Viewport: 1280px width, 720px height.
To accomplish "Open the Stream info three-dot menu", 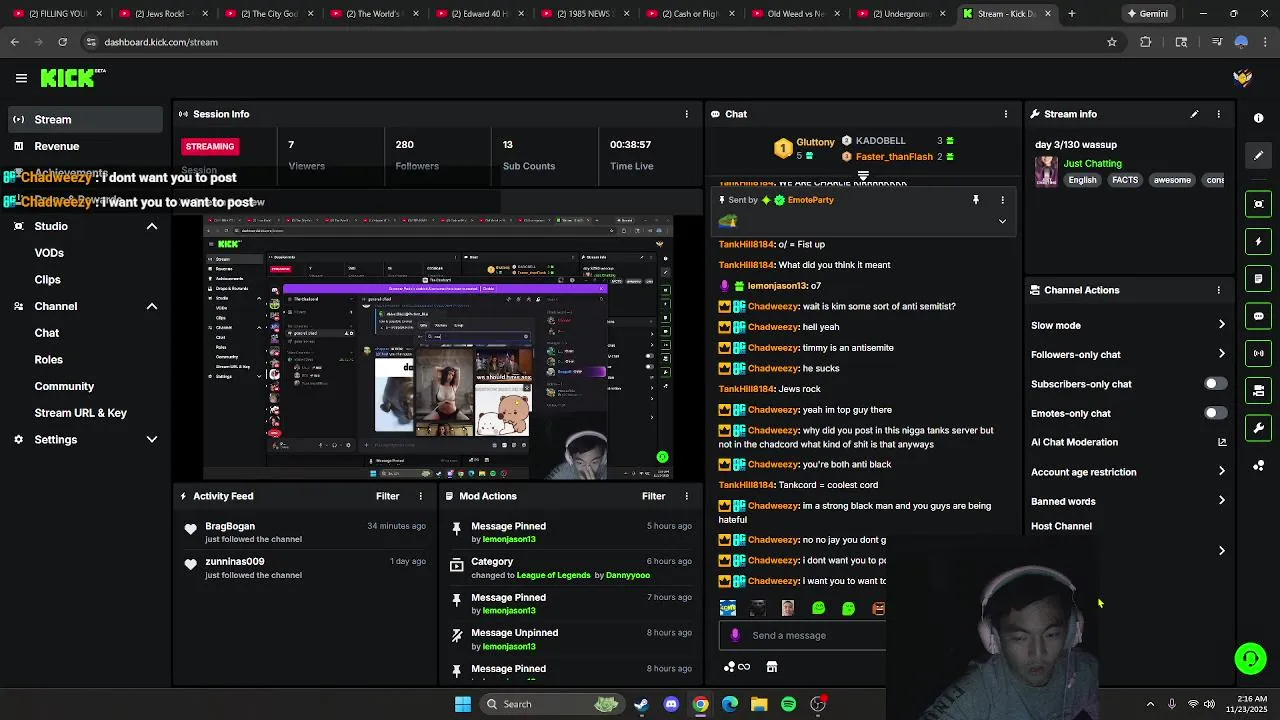I will pos(1218,114).
